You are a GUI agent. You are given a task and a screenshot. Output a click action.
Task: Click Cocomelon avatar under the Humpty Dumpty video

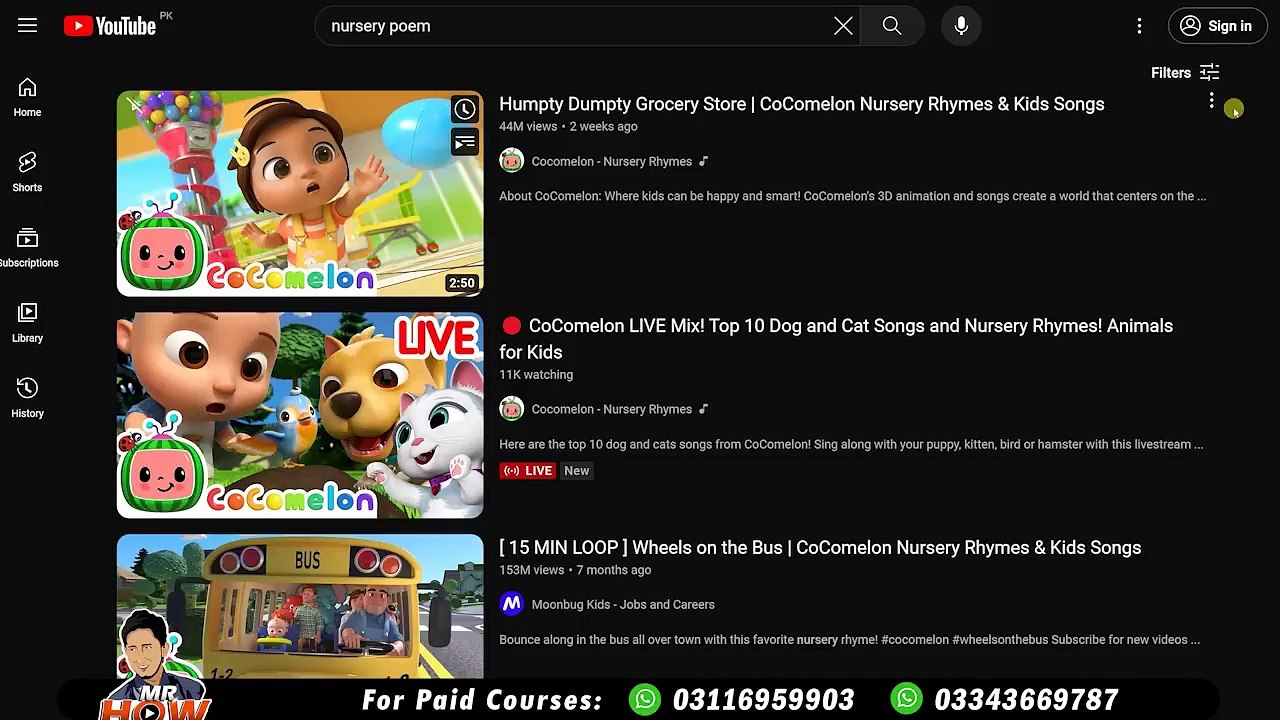tap(511, 161)
